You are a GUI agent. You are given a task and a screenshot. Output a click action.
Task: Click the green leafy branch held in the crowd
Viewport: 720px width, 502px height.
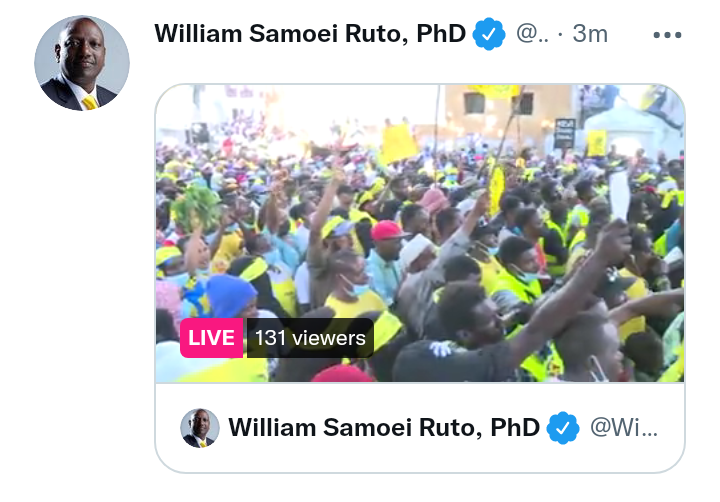(x=196, y=208)
